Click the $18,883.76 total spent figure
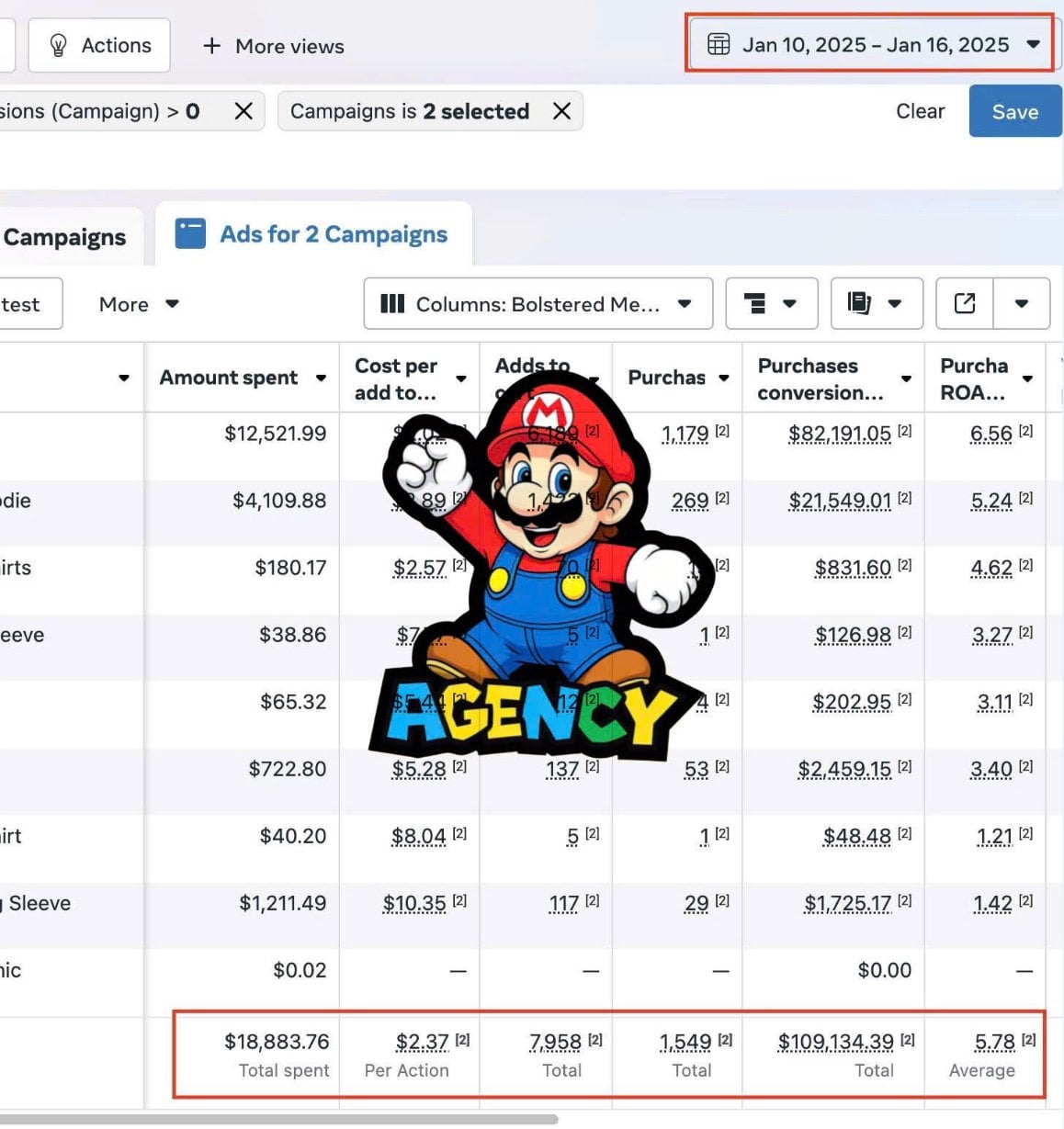Image resolution: width=1064 pixels, height=1129 pixels. (277, 1041)
